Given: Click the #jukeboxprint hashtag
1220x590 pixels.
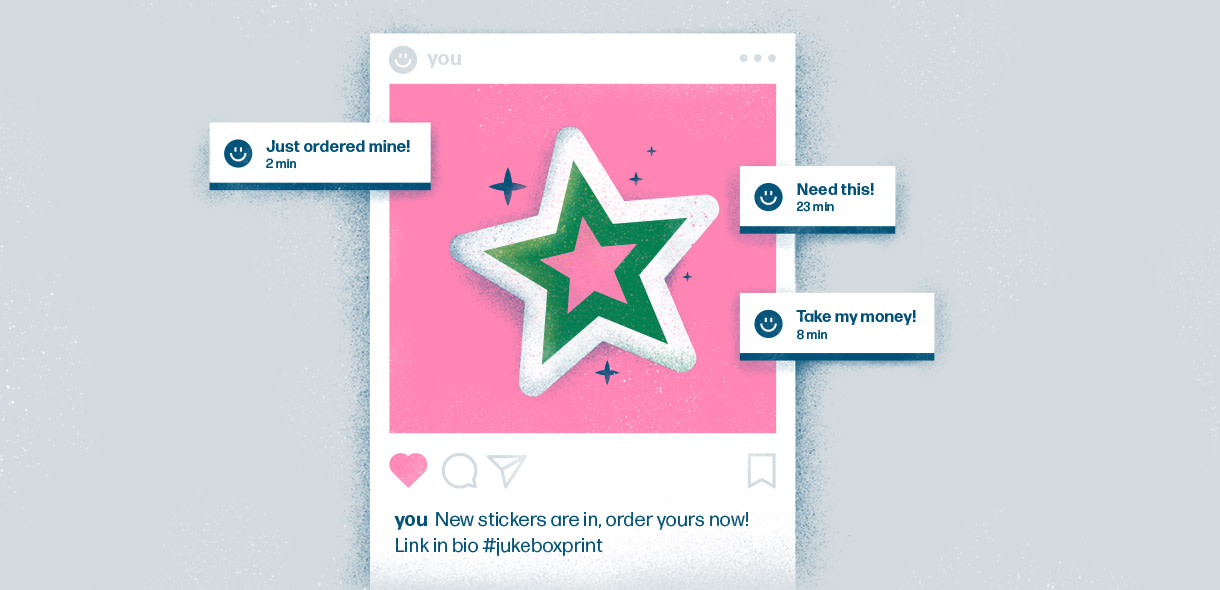Looking at the screenshot, I should 542,546.
